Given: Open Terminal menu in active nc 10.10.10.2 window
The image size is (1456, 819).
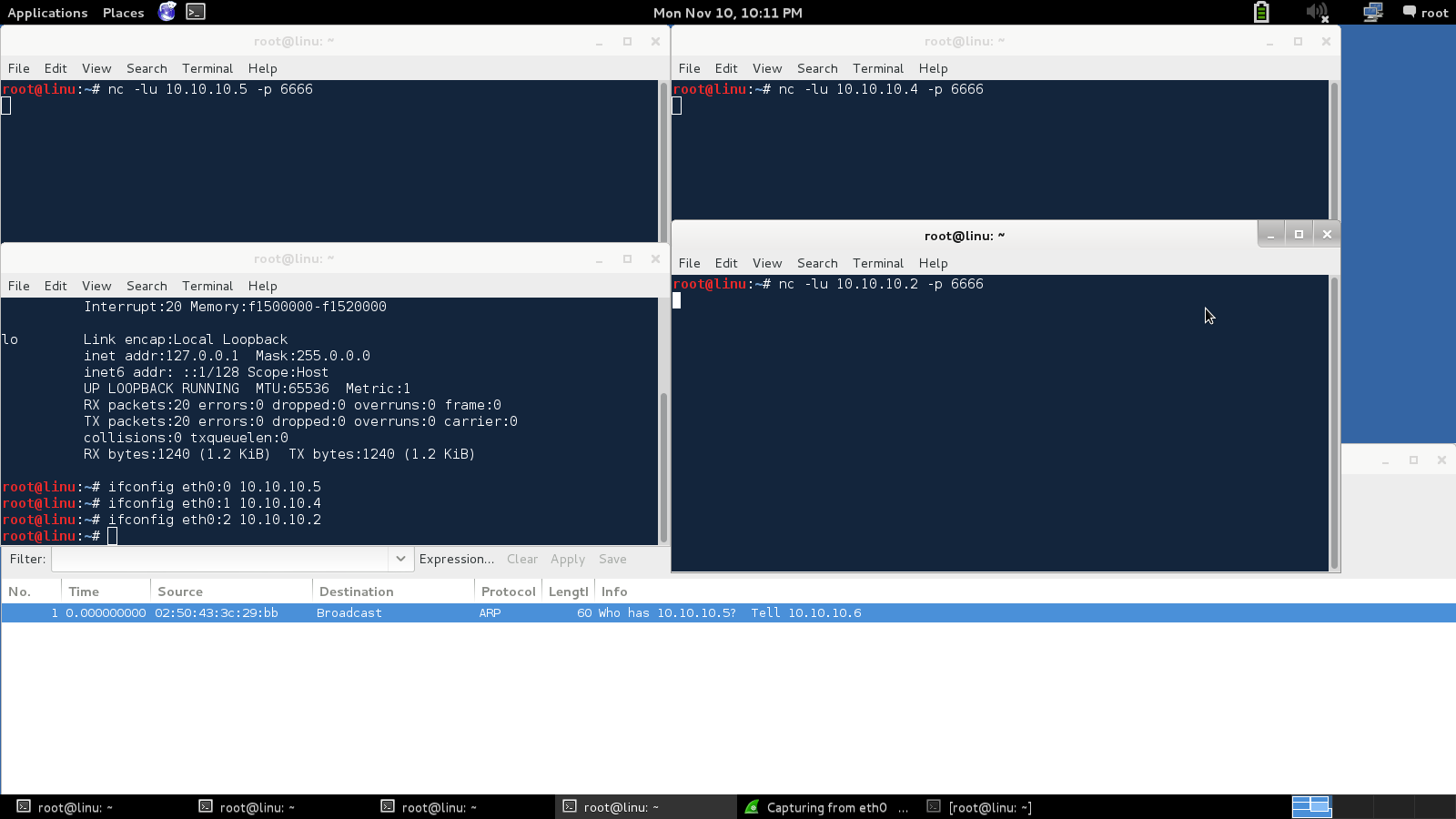Looking at the screenshot, I should point(877,263).
